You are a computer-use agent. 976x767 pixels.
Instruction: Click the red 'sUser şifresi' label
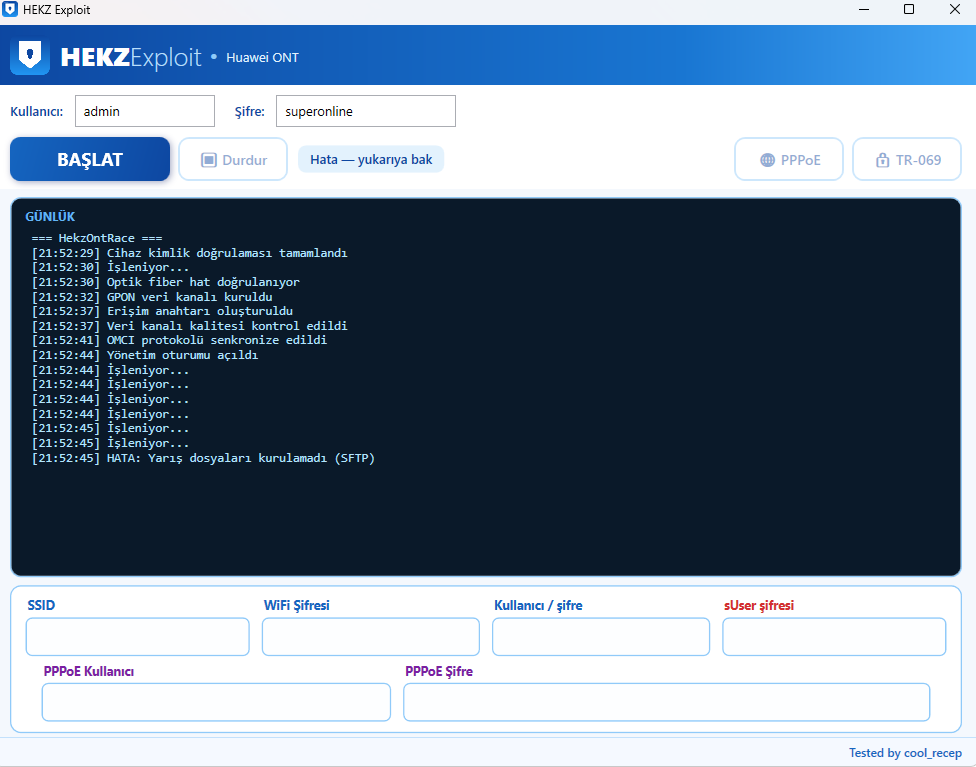(x=759, y=605)
